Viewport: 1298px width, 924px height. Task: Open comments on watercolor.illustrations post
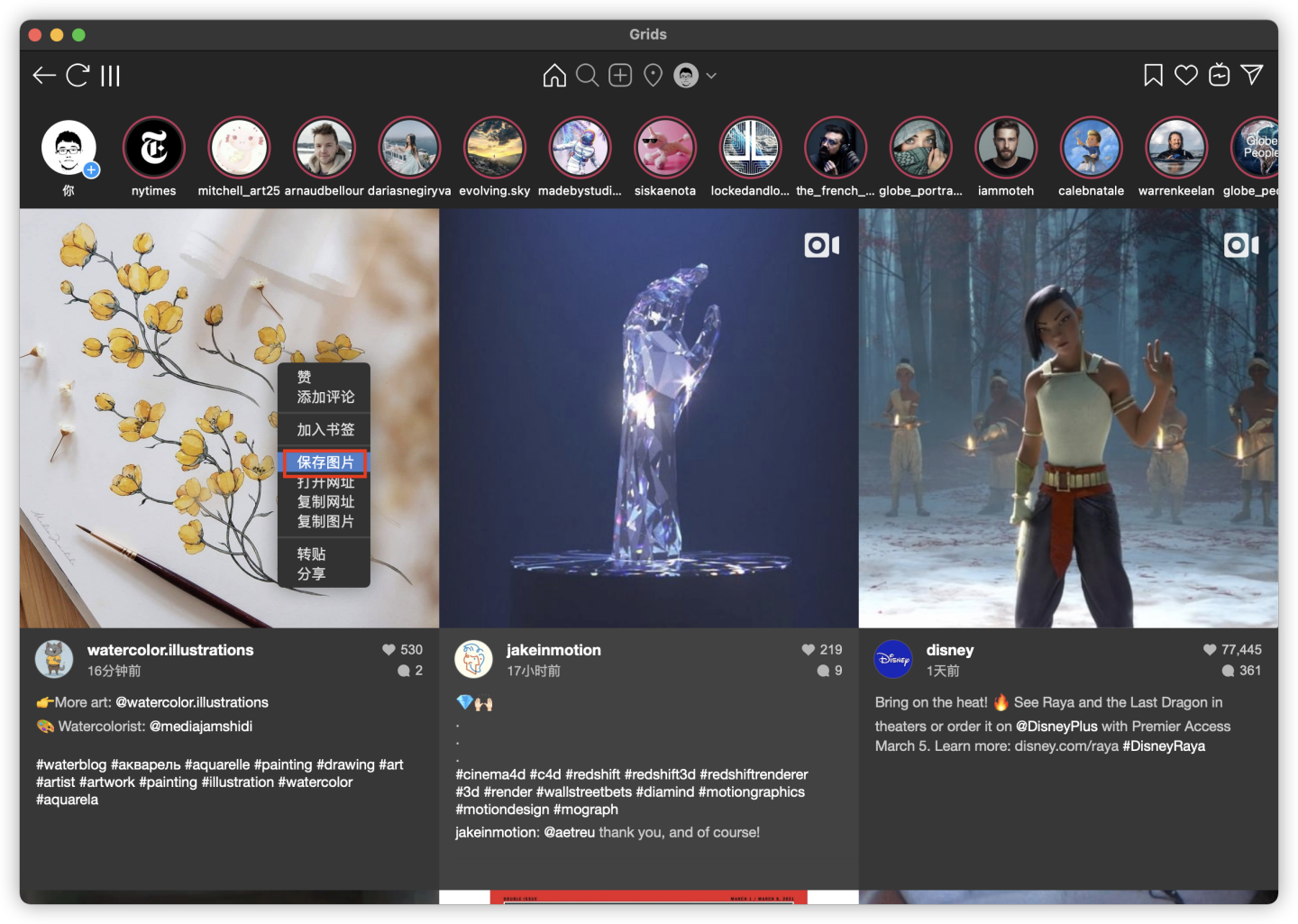coord(404,671)
